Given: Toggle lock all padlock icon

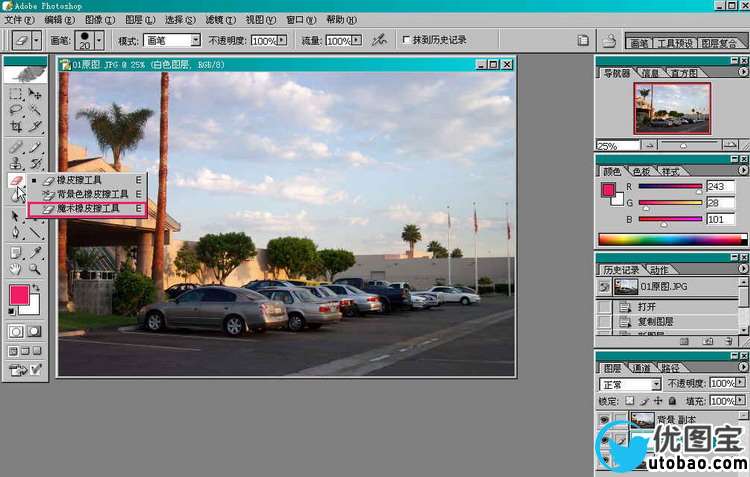Looking at the screenshot, I should 673,400.
